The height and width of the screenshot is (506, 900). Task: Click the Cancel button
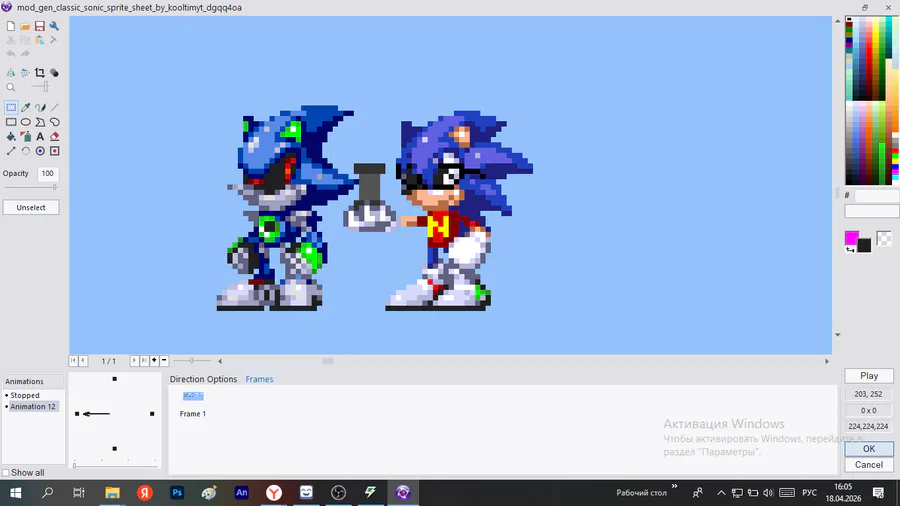click(869, 465)
